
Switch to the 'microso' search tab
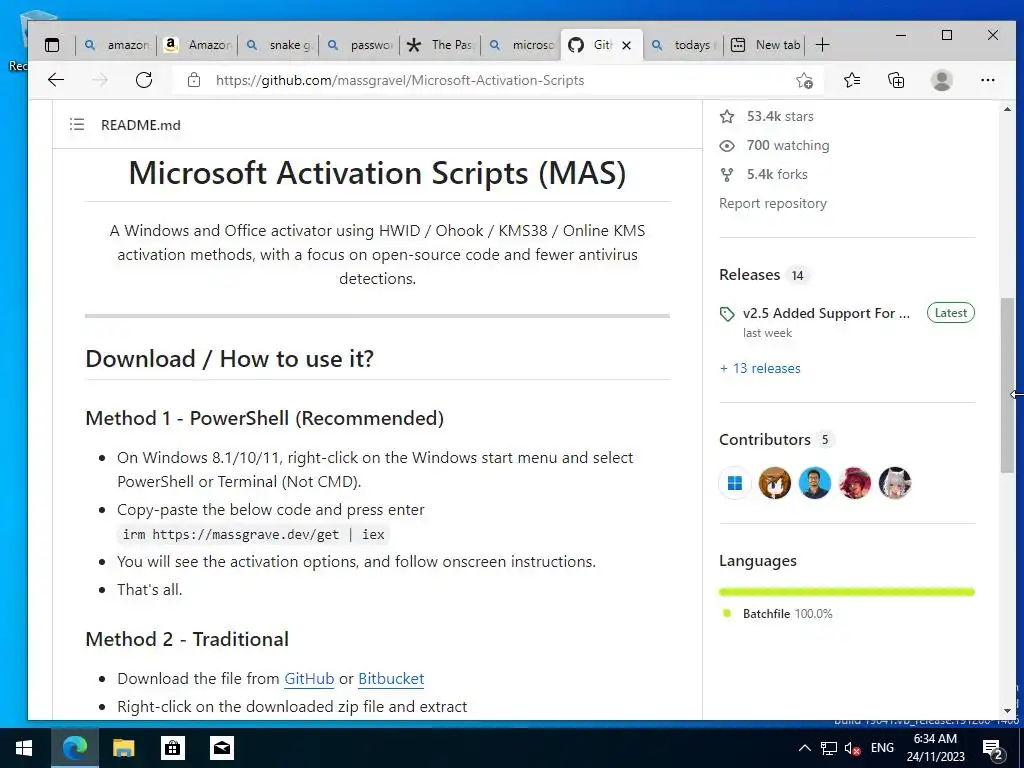click(522, 45)
